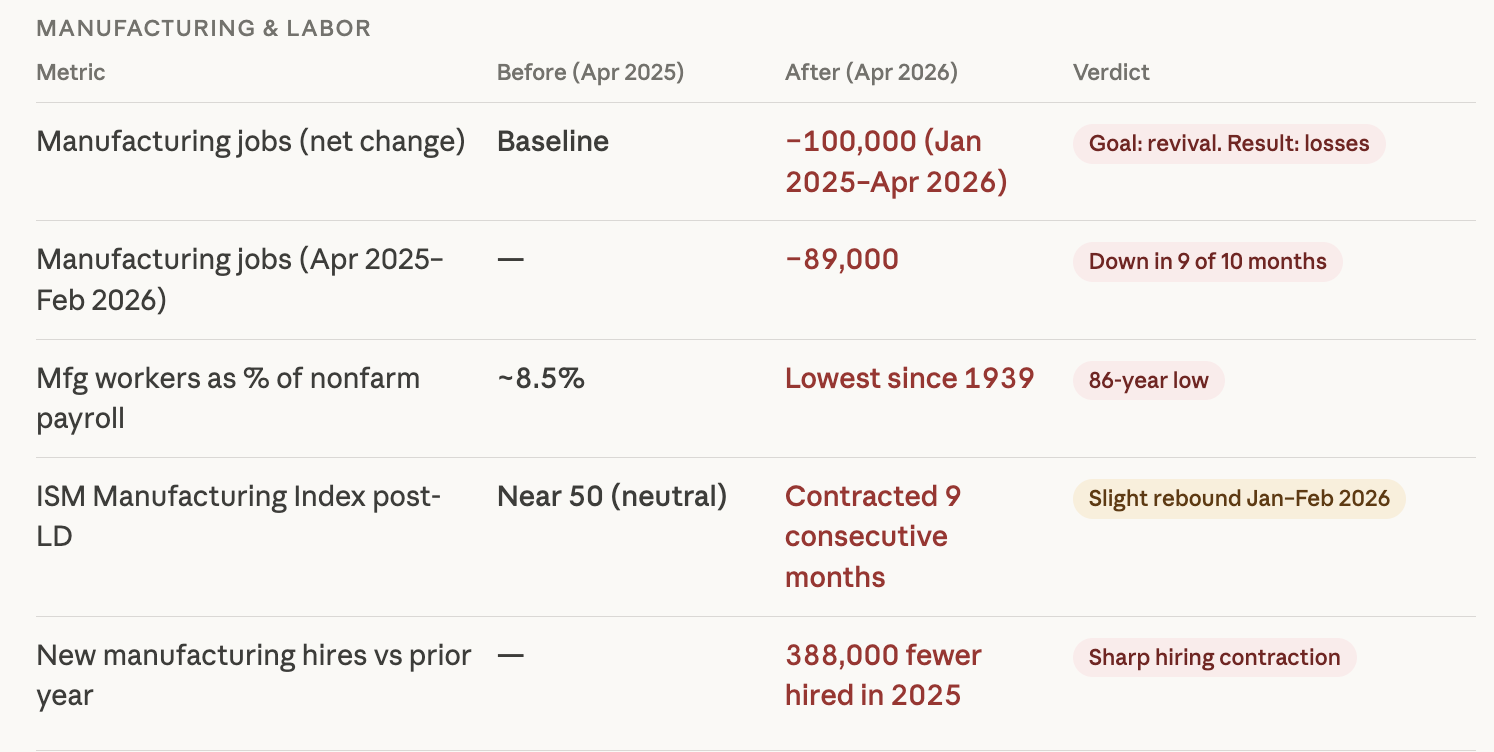
Task: Select the '−100,000 (Jan 2025–Apr 2026)' value
Action: click(x=895, y=161)
